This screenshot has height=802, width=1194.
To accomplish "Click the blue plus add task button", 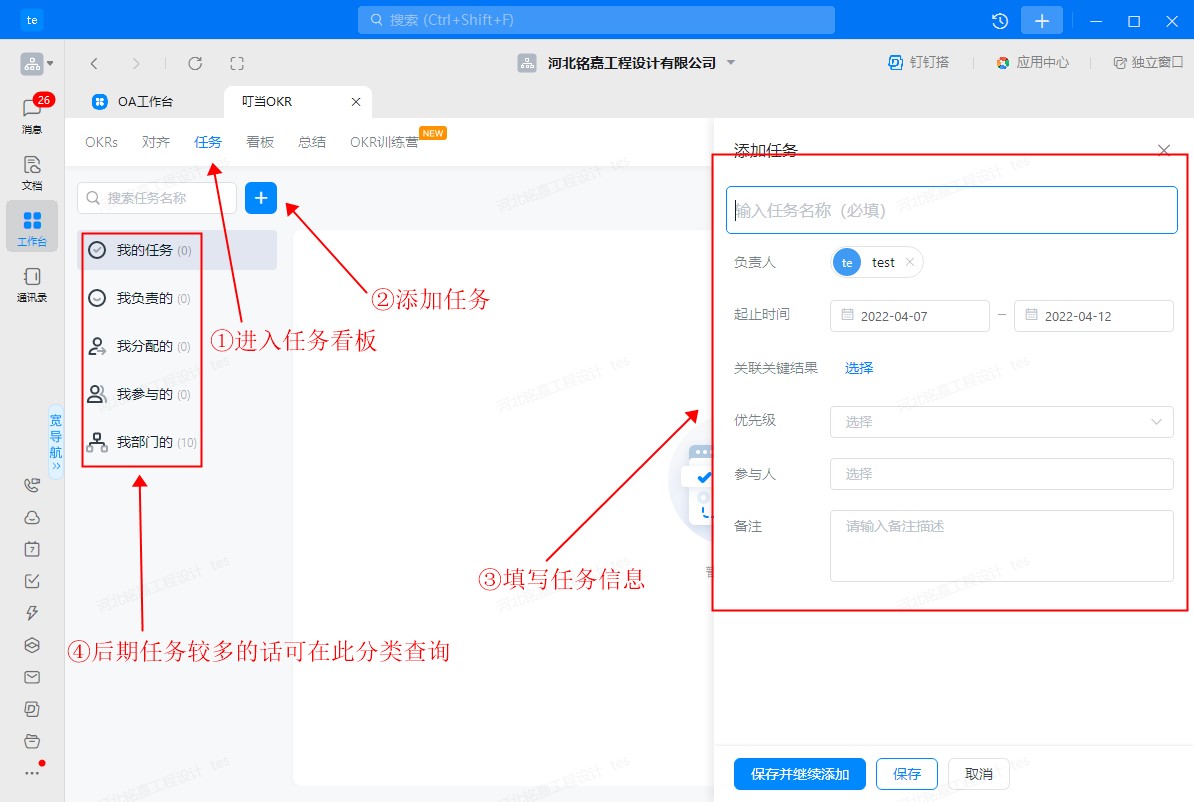I will point(261,198).
